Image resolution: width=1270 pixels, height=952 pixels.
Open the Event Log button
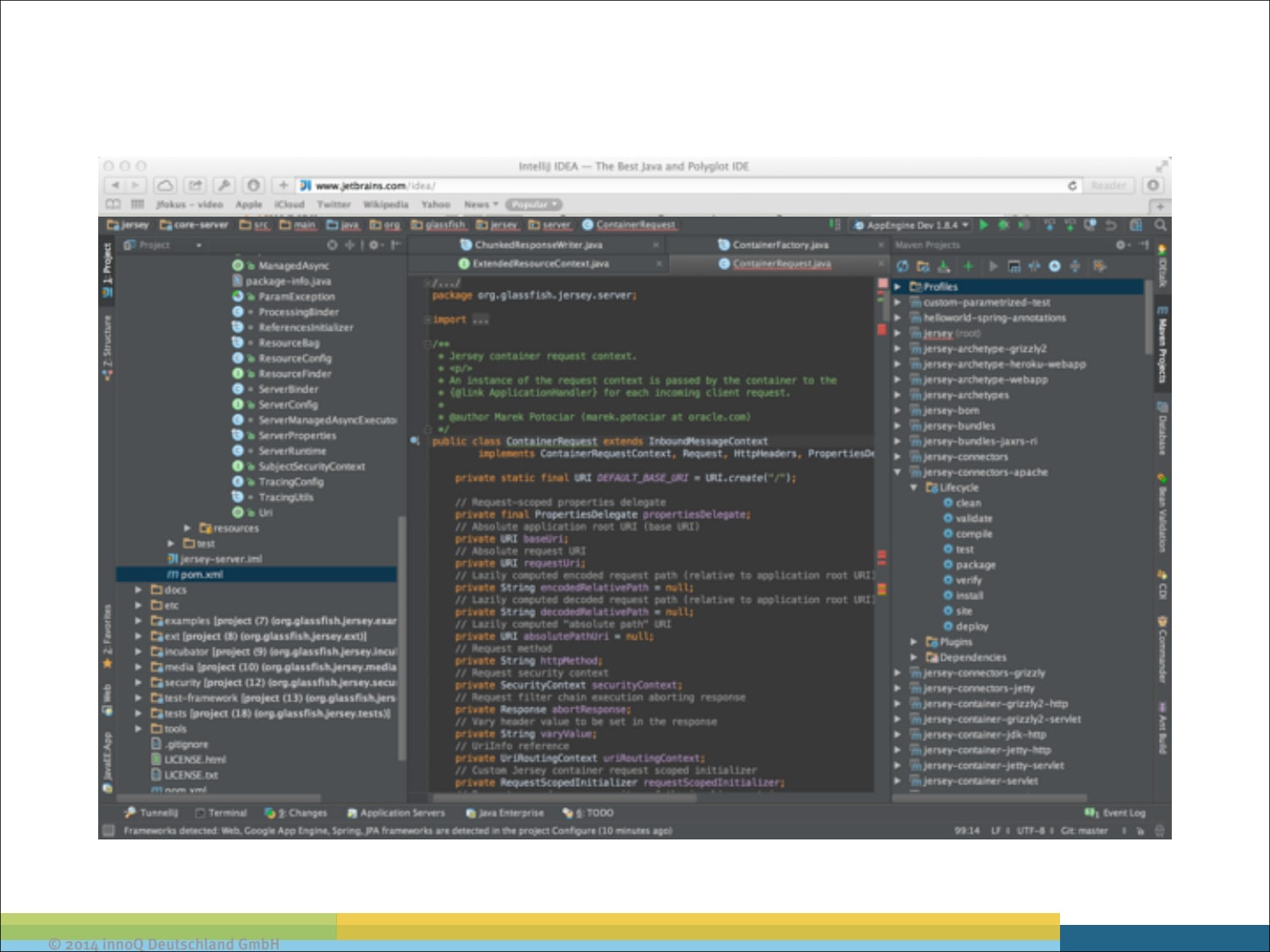coord(1115,813)
